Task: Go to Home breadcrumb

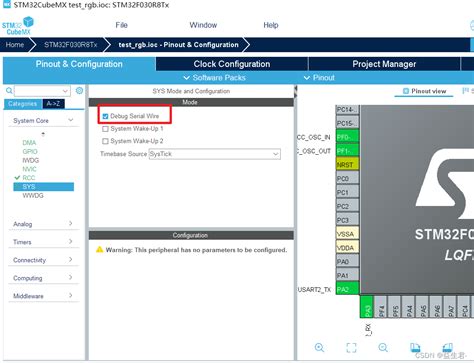Action: 15,45
